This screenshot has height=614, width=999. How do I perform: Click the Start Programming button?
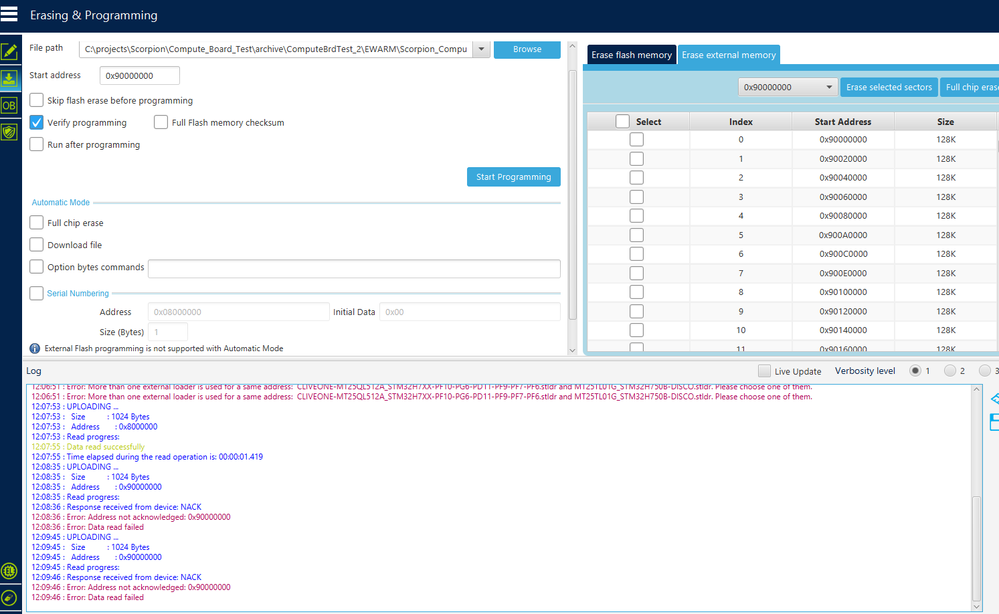point(513,176)
